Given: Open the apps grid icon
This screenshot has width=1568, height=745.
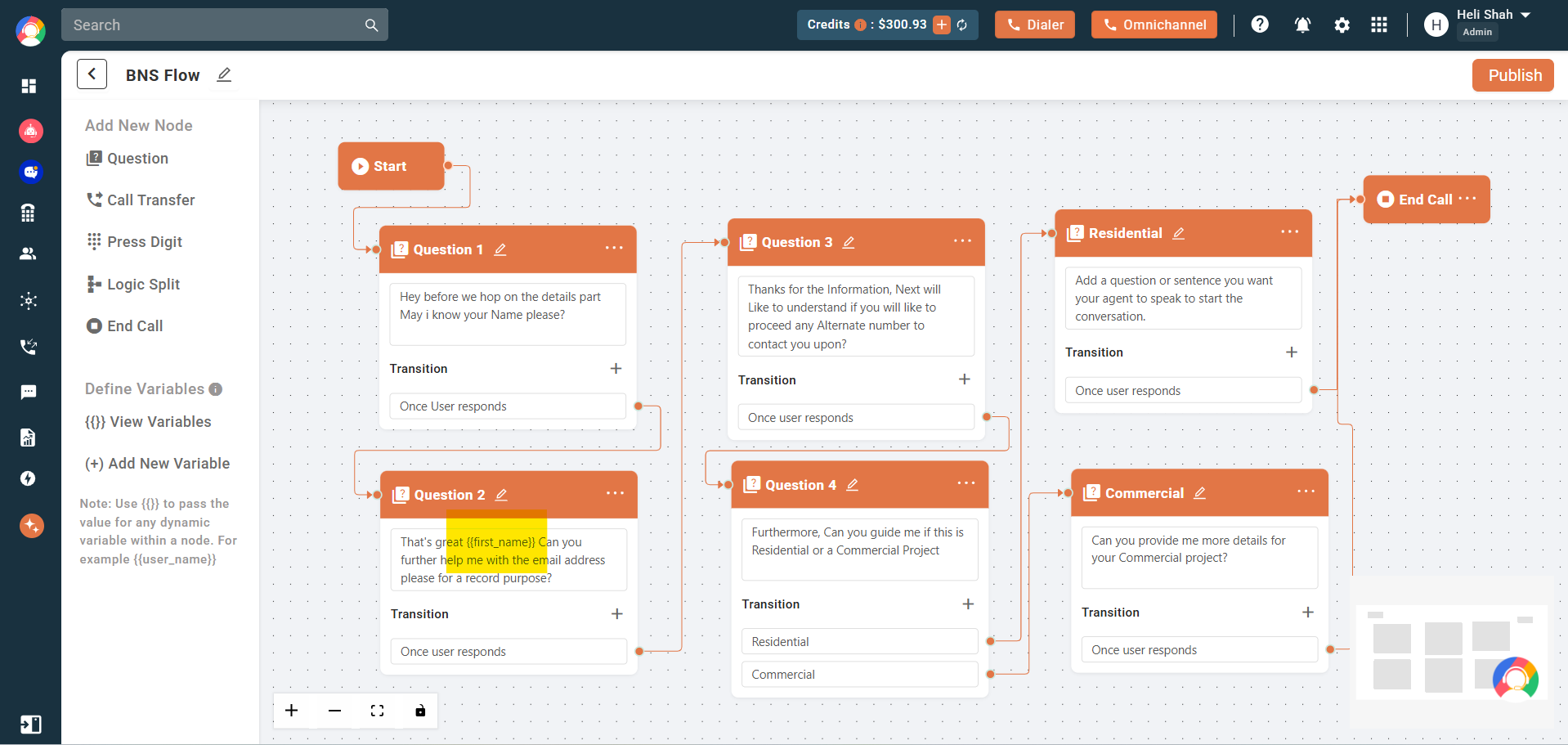Looking at the screenshot, I should pos(1379,25).
